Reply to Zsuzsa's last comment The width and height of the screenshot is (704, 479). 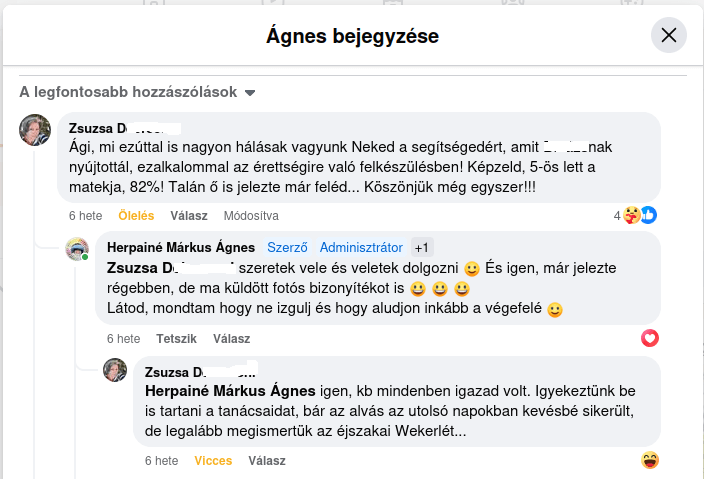click(x=267, y=461)
